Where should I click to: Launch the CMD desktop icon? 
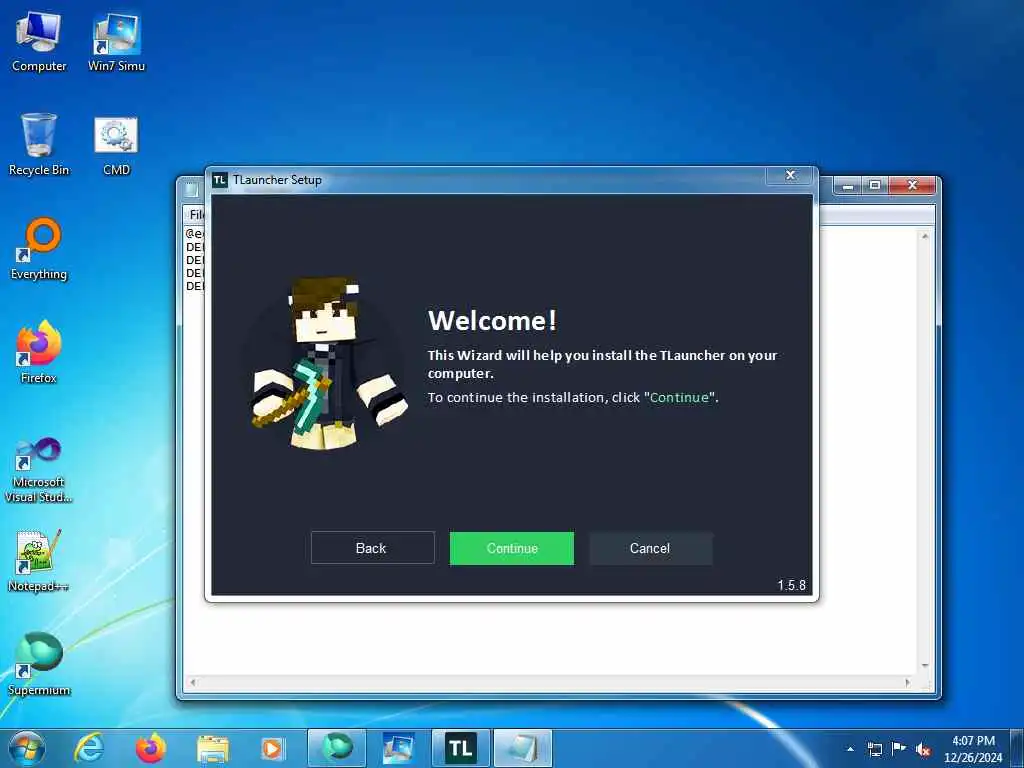(116, 145)
